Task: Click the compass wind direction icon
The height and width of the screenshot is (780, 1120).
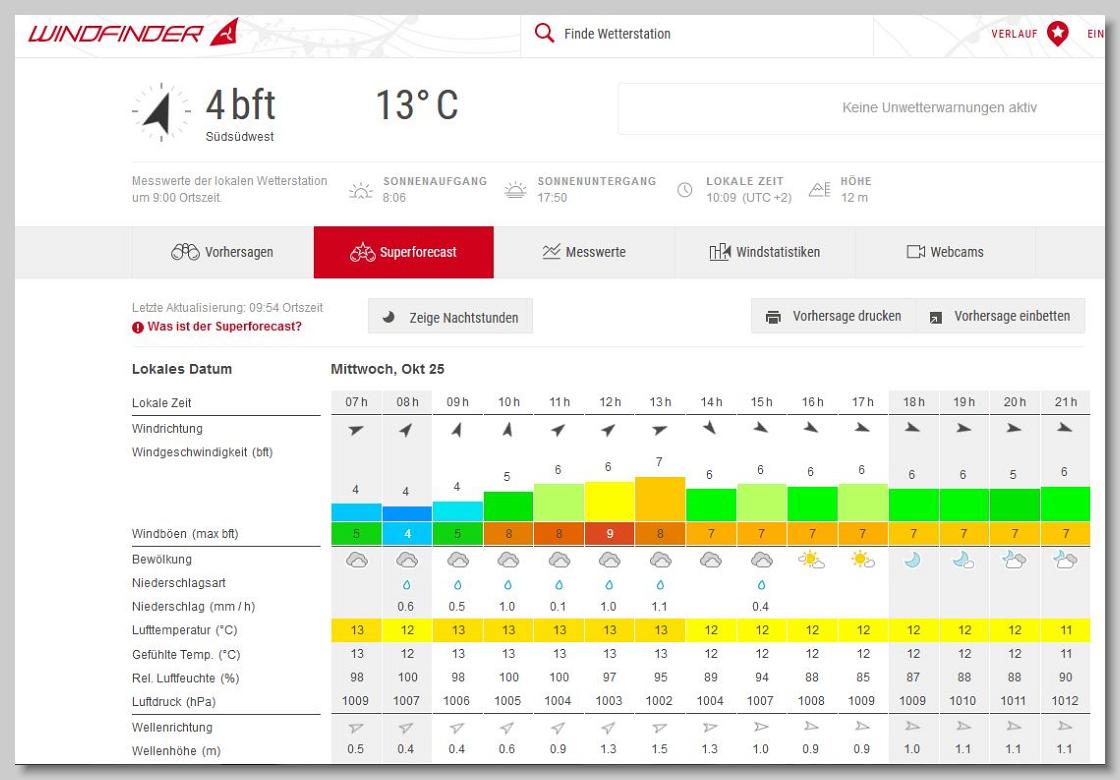Action: pyautogui.click(x=161, y=111)
